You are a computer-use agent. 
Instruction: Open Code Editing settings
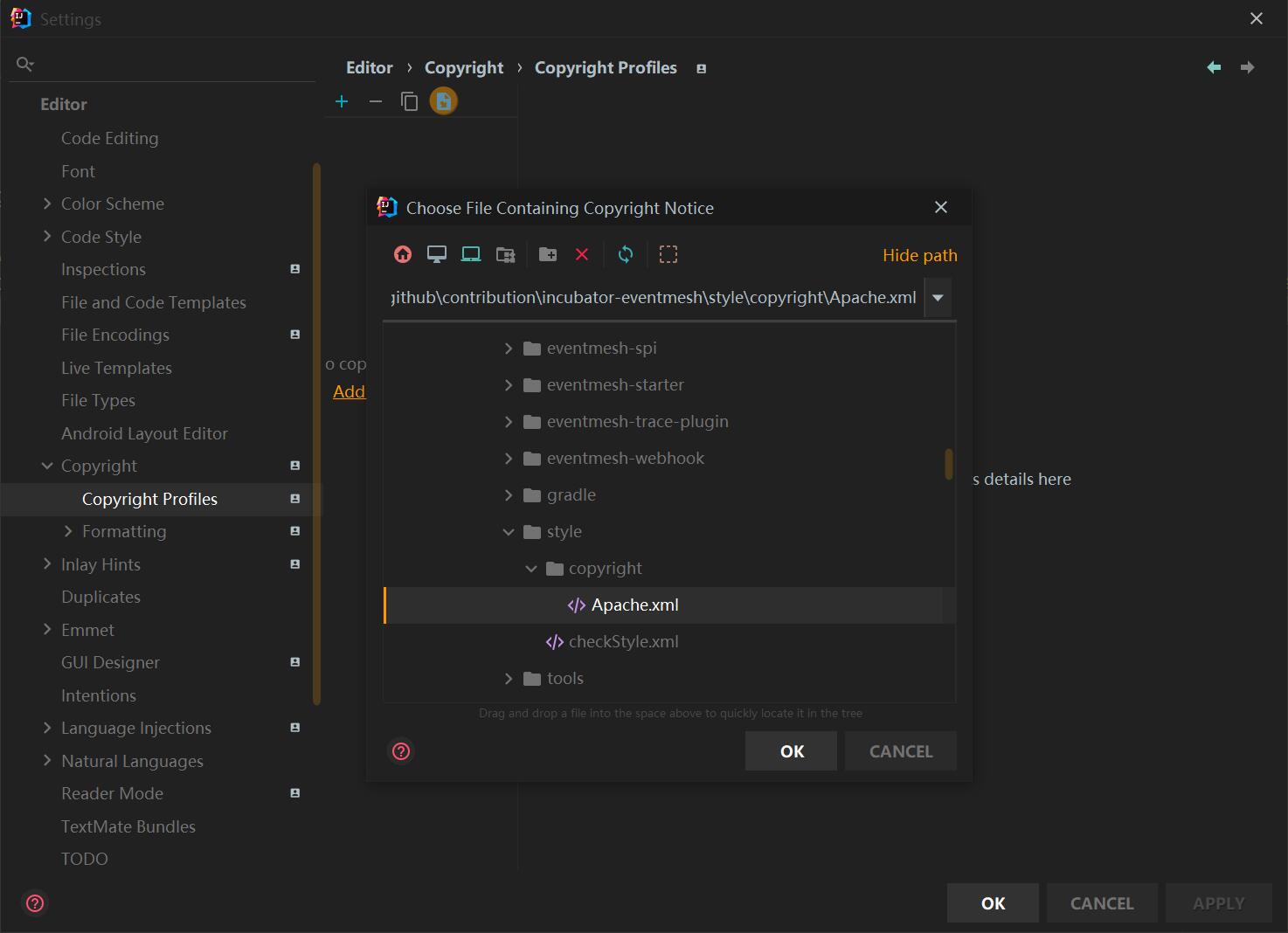pos(110,138)
